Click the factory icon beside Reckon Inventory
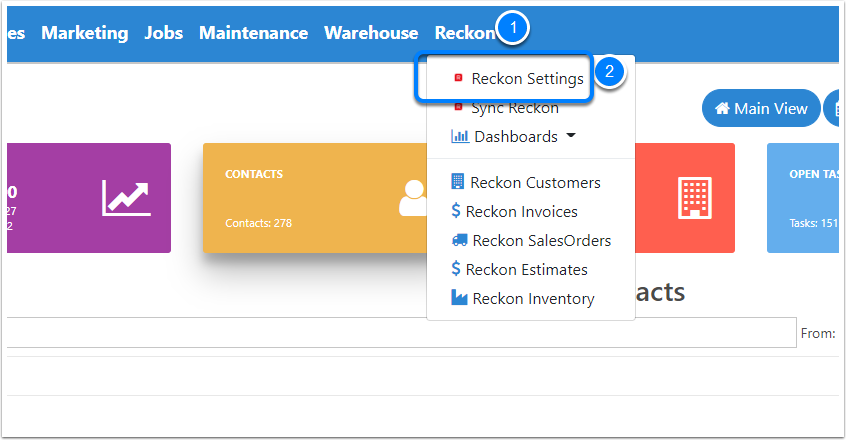The width and height of the screenshot is (846, 440). tap(459, 297)
